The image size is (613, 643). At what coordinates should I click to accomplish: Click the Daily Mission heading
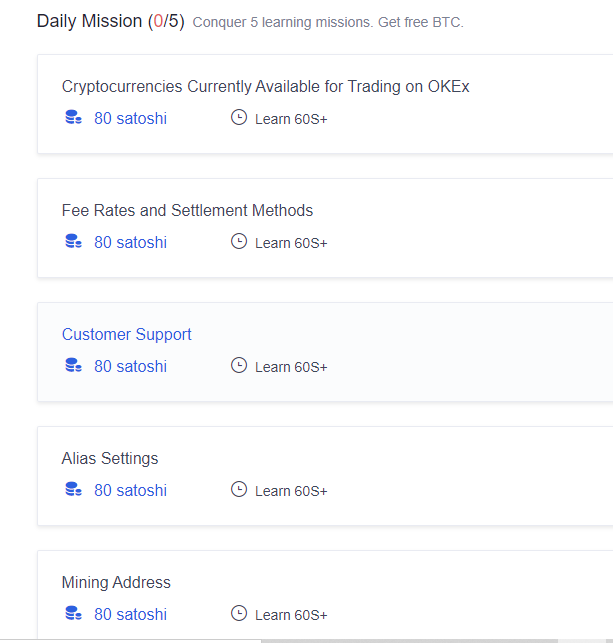[111, 21]
